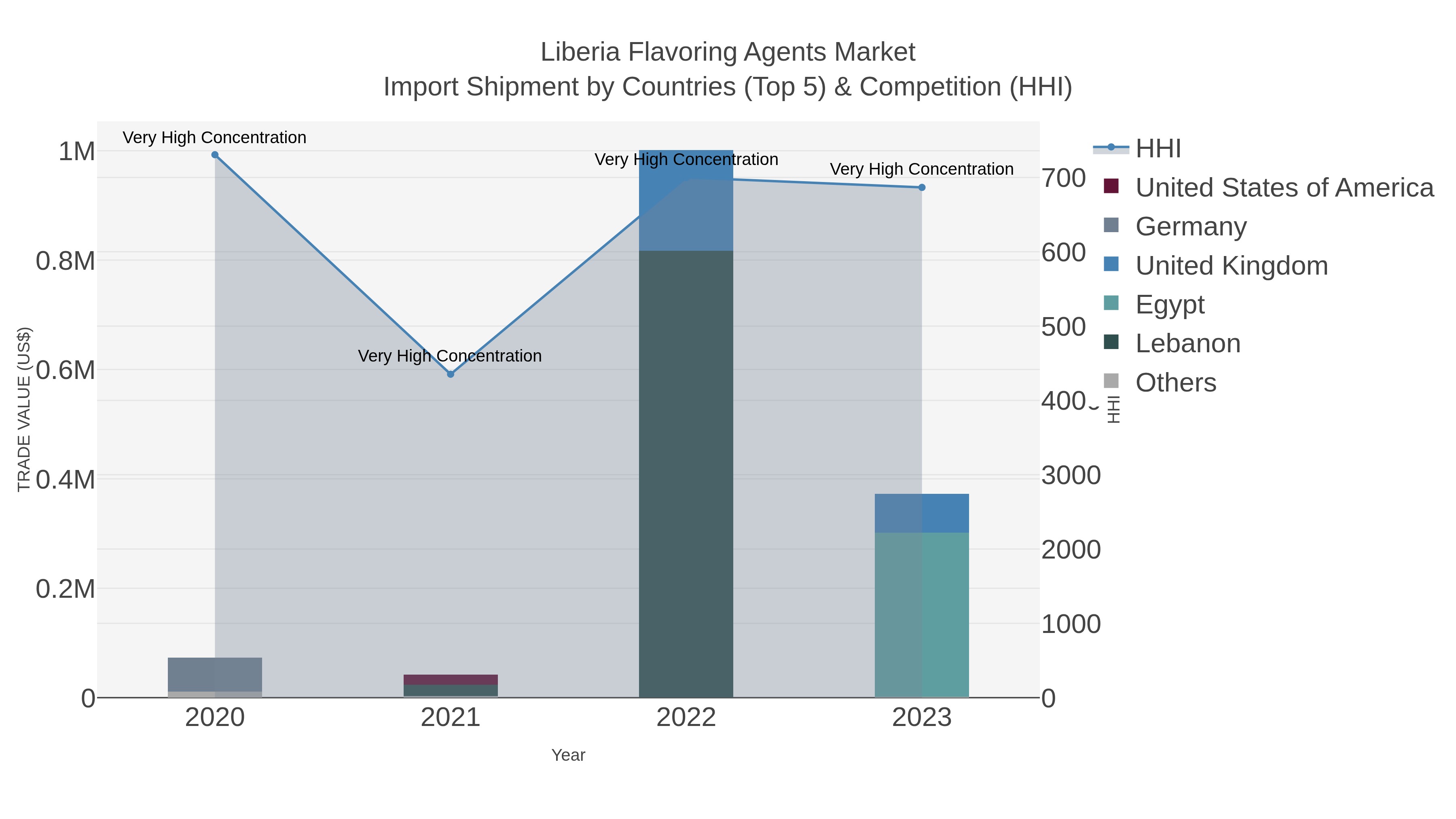Image resolution: width=1456 pixels, height=819 pixels.
Task: Click the Very High Concentration annotation for 2021
Action: tap(450, 356)
